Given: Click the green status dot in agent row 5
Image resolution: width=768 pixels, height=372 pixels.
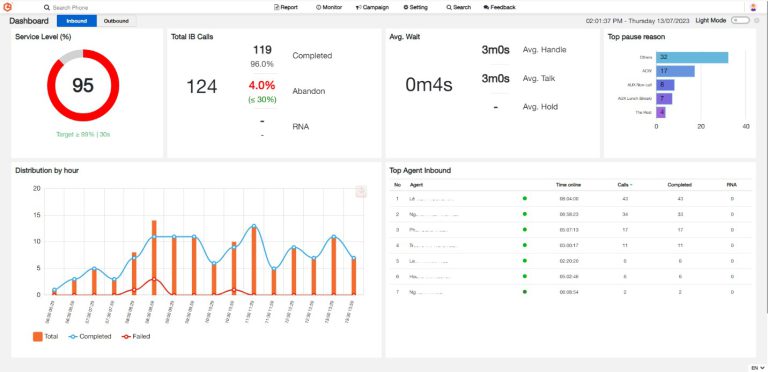Looking at the screenshot, I should point(525,260).
